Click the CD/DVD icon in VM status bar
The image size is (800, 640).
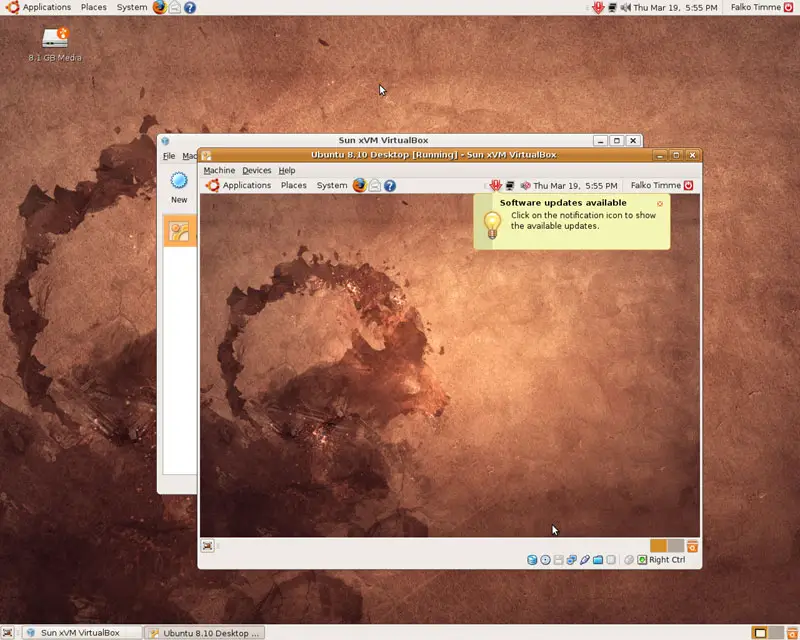pyautogui.click(x=545, y=560)
